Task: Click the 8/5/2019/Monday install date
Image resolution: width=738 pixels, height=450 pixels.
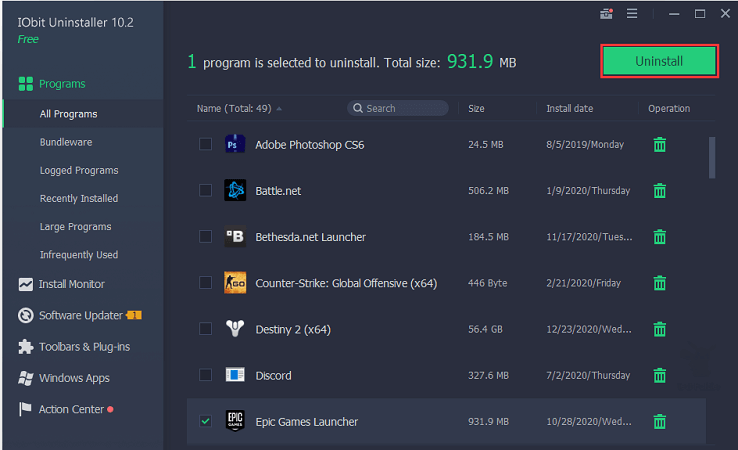Action: (585, 145)
